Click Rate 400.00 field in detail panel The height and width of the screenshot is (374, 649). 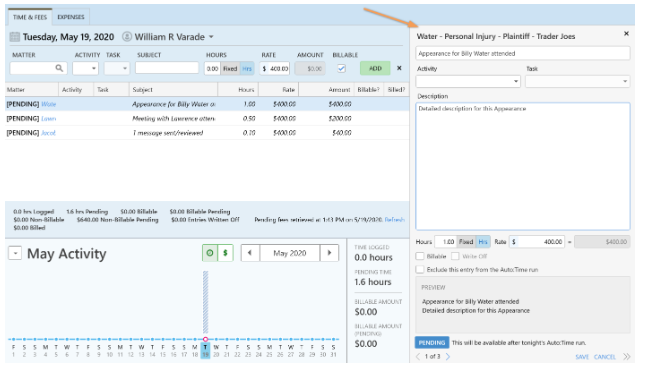point(537,242)
